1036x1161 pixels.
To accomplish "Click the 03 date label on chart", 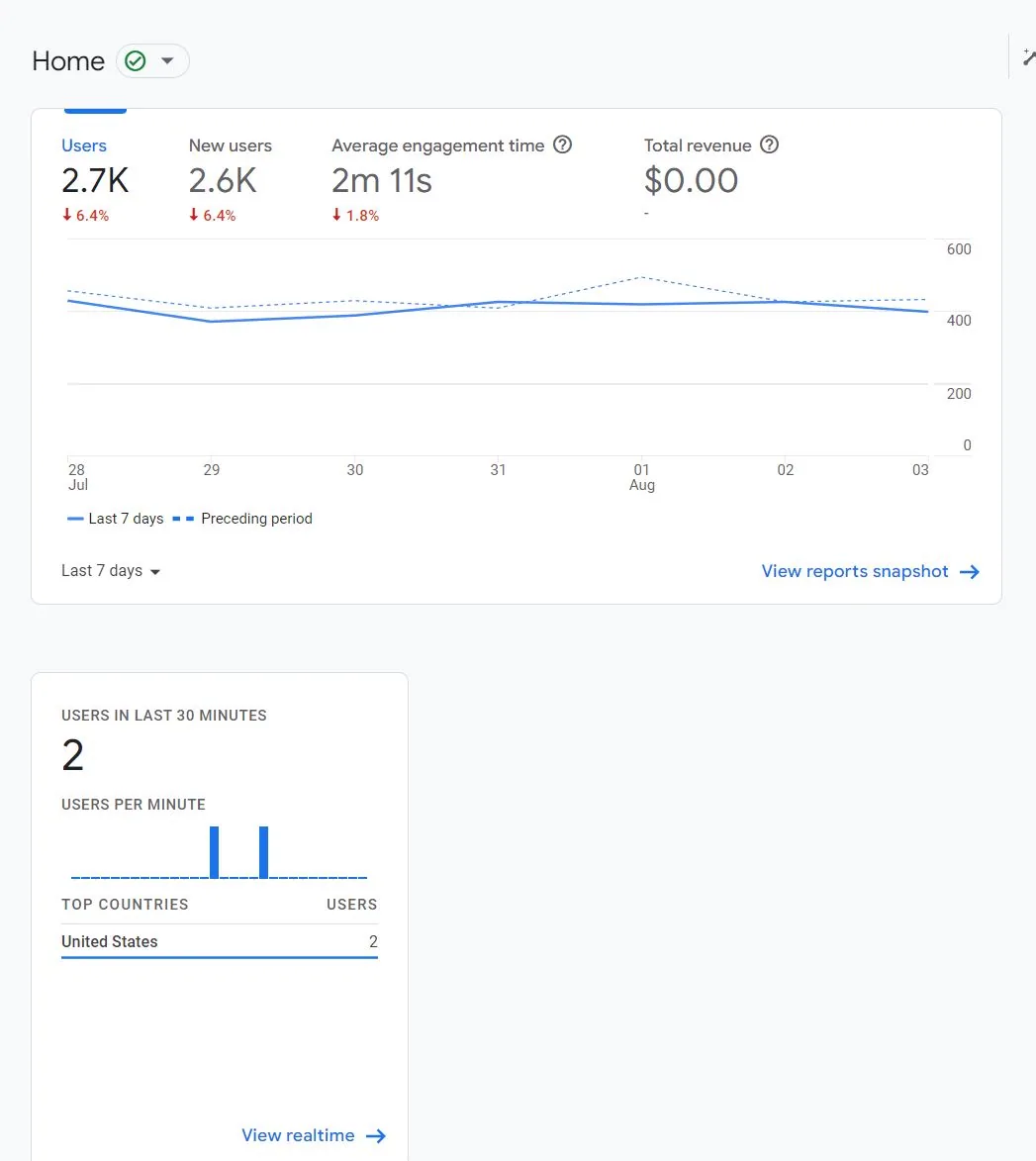I will (x=920, y=470).
